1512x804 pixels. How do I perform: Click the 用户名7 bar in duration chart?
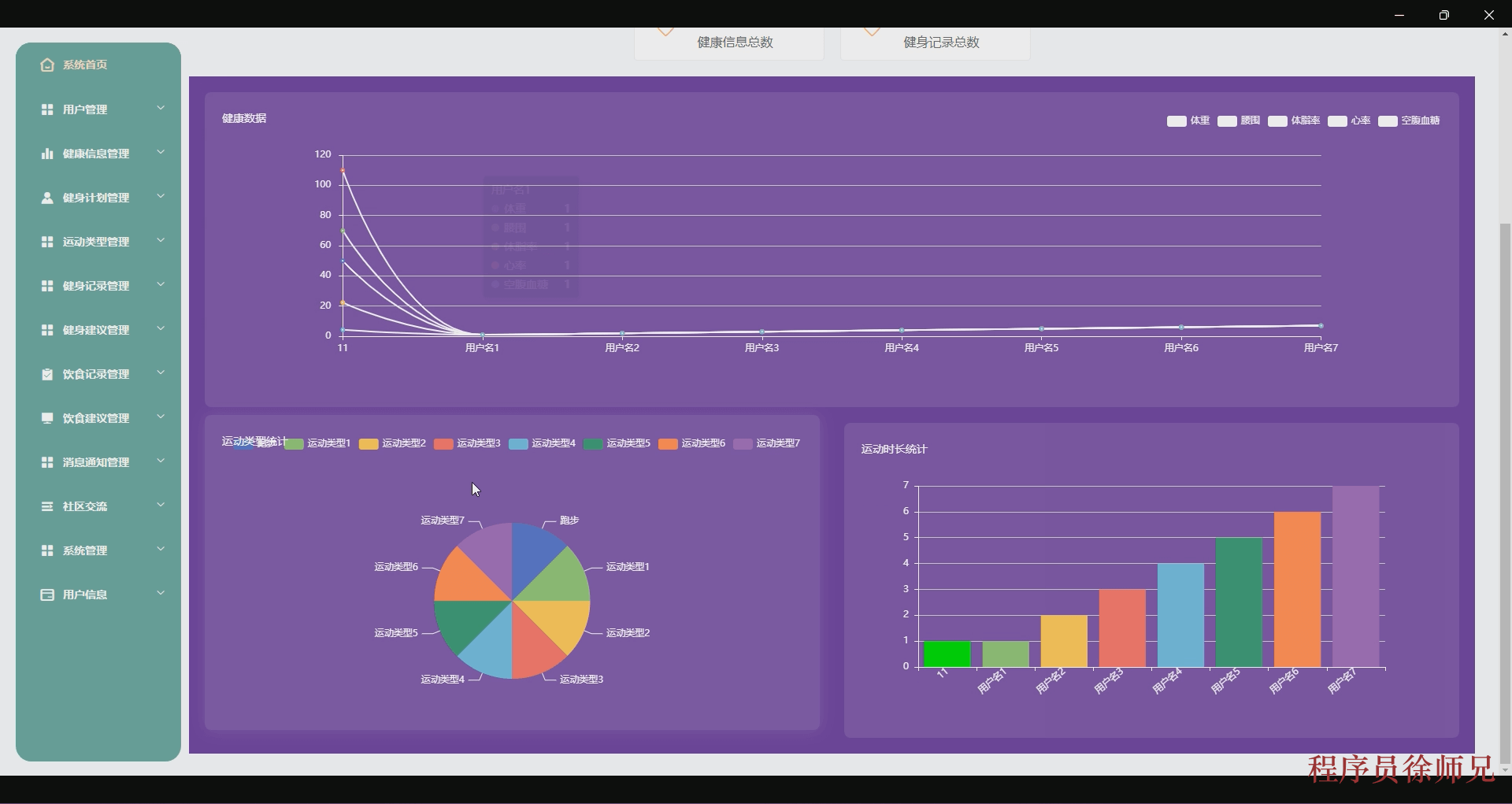pyautogui.click(x=1355, y=576)
